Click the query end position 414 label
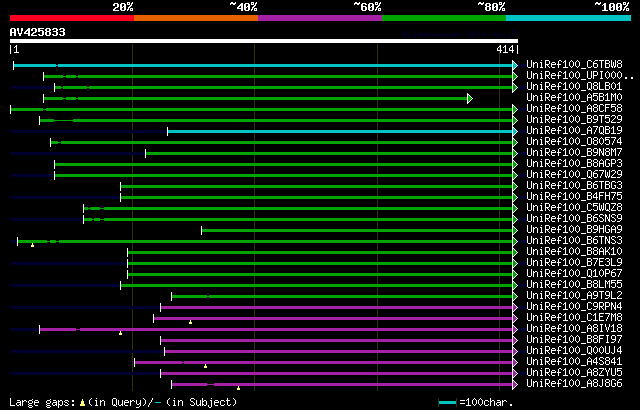This screenshot has height=410, width=640. click(505, 49)
